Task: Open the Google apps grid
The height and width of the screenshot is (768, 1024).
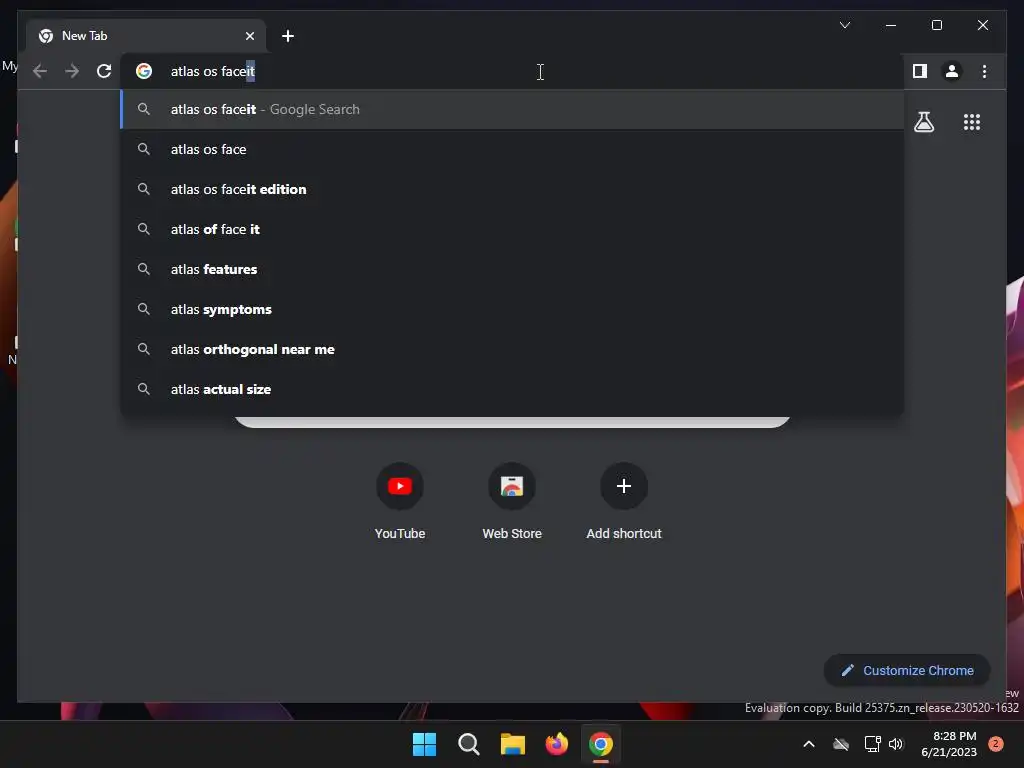Action: coord(972,122)
